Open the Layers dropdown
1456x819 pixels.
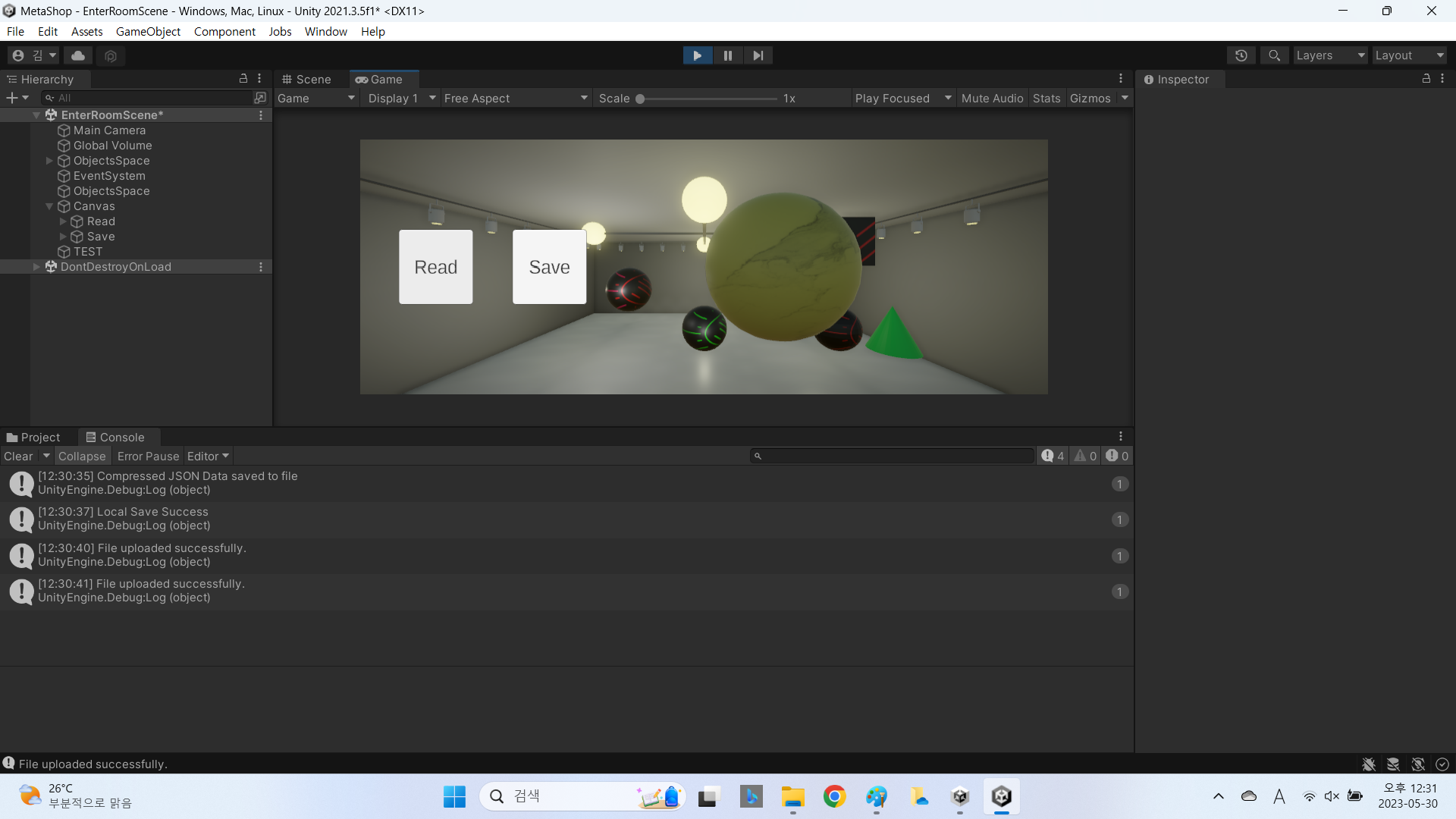tap(1330, 55)
